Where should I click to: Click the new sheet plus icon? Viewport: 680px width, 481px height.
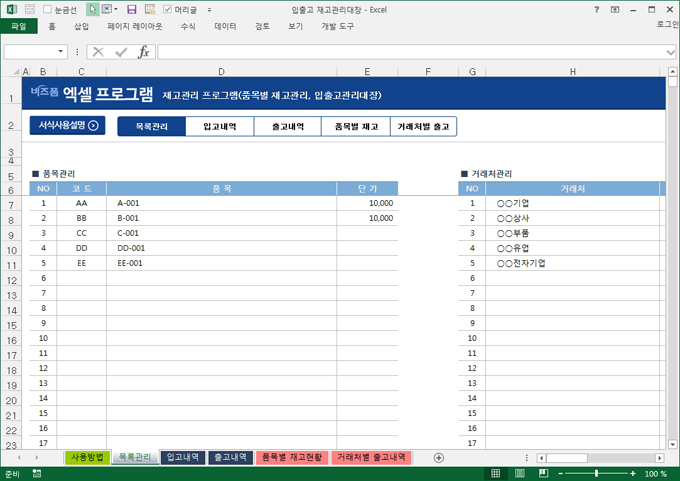click(x=438, y=457)
